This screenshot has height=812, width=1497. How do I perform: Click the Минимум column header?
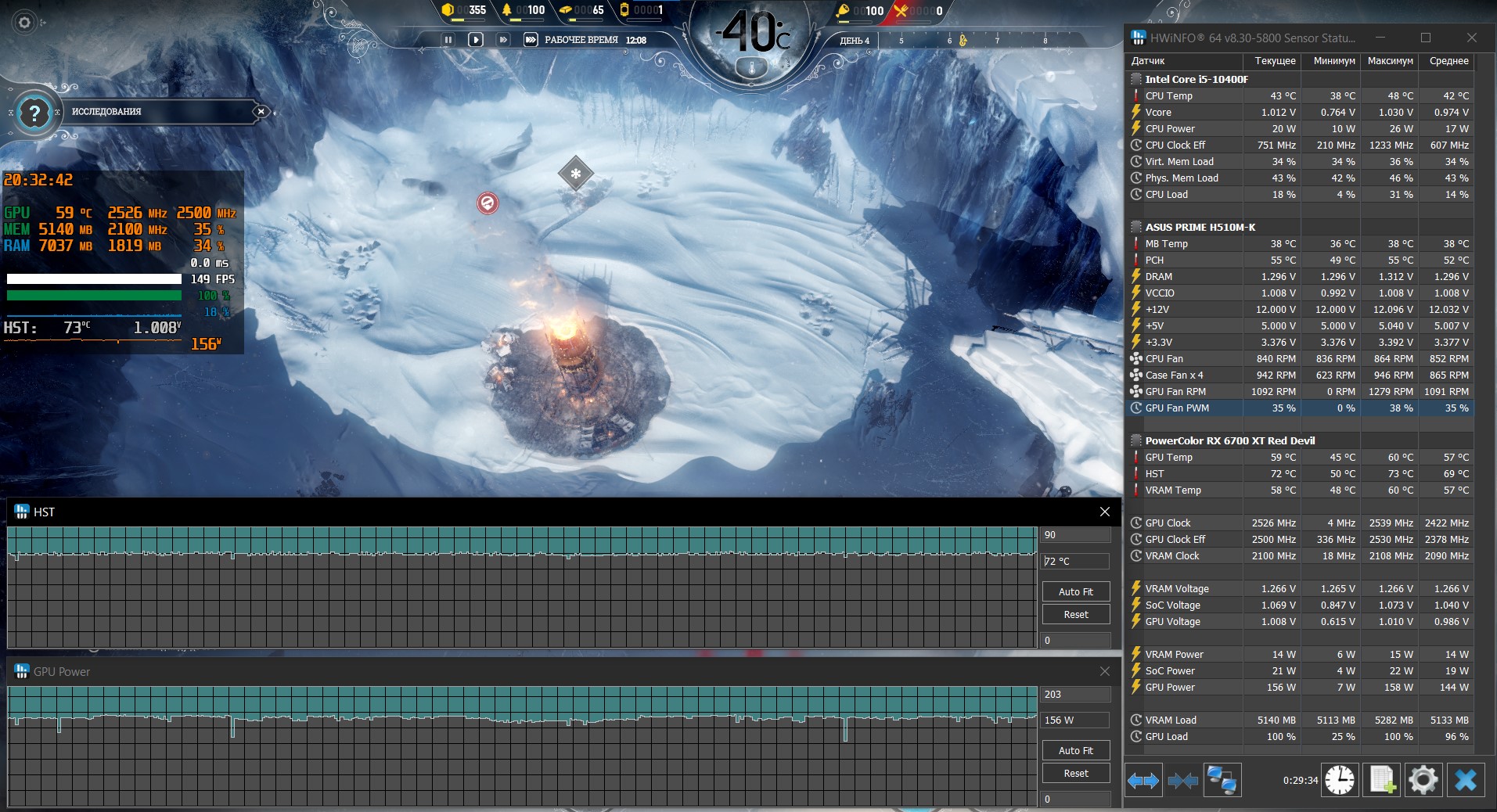pyautogui.click(x=1331, y=61)
